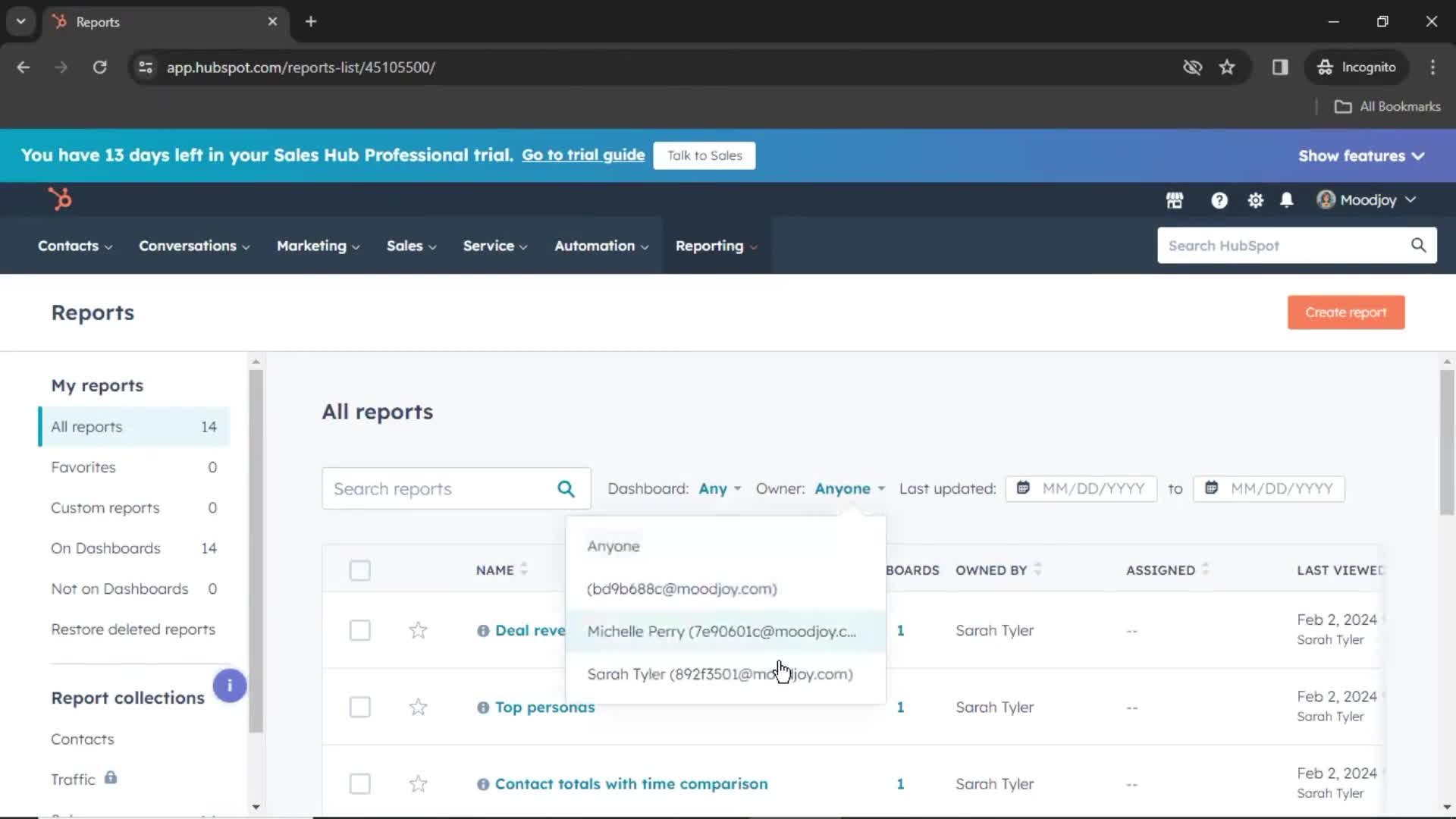The height and width of the screenshot is (819, 1456).
Task: Open Custom reports in sidebar
Action: 134,507
